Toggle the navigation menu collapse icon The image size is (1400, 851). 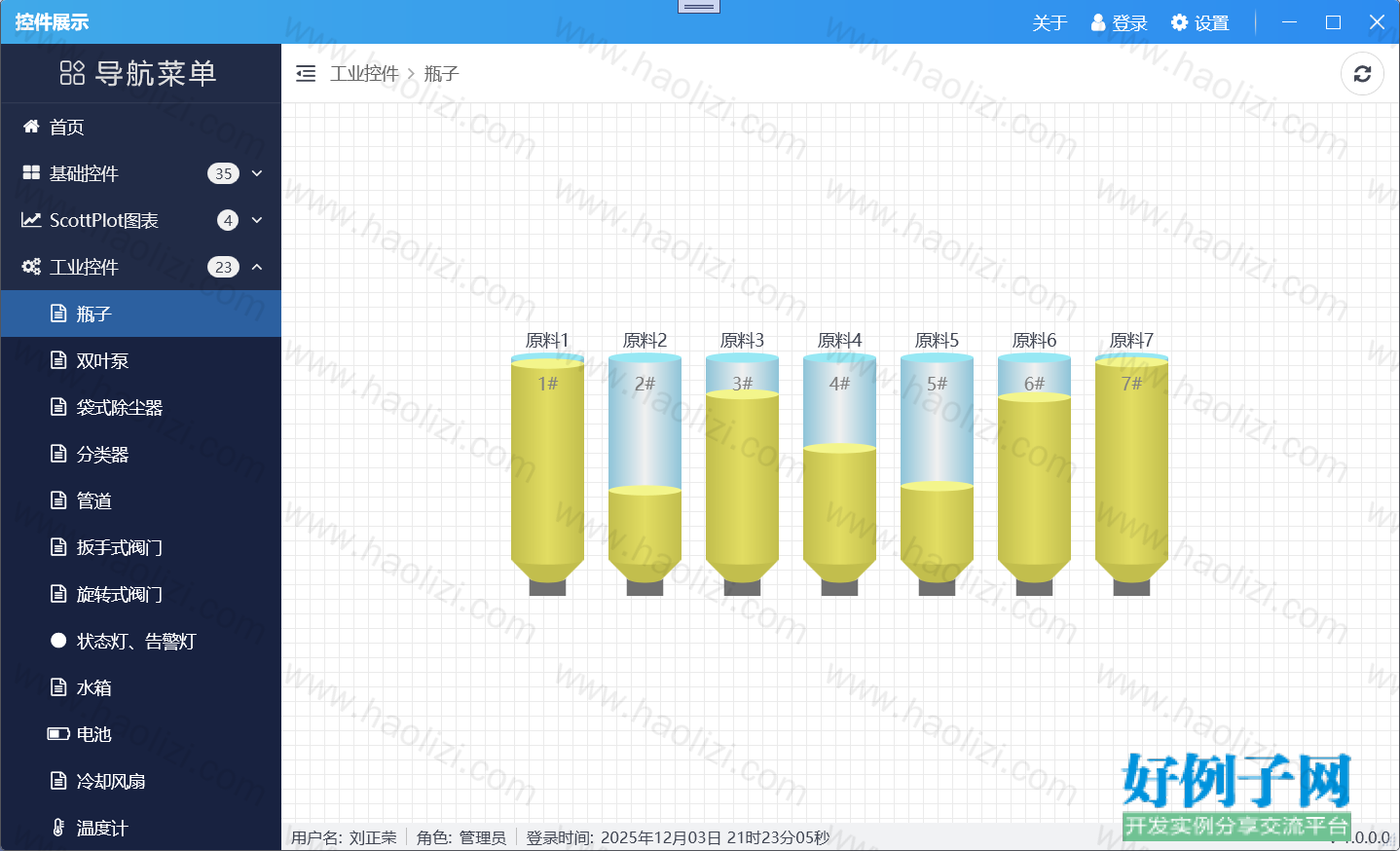(306, 73)
